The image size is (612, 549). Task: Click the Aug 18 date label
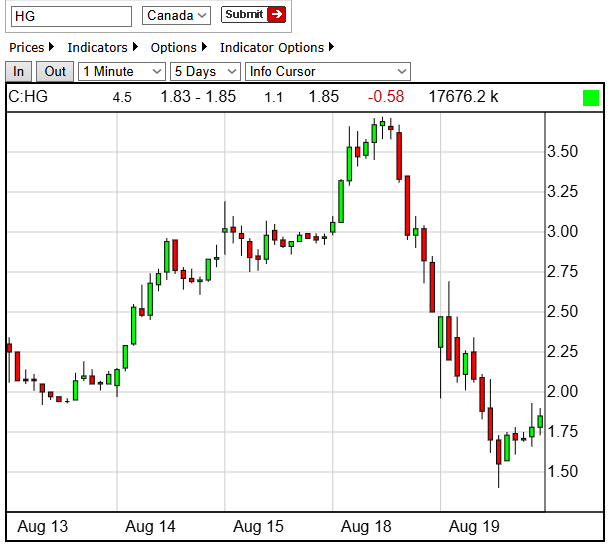point(366,526)
